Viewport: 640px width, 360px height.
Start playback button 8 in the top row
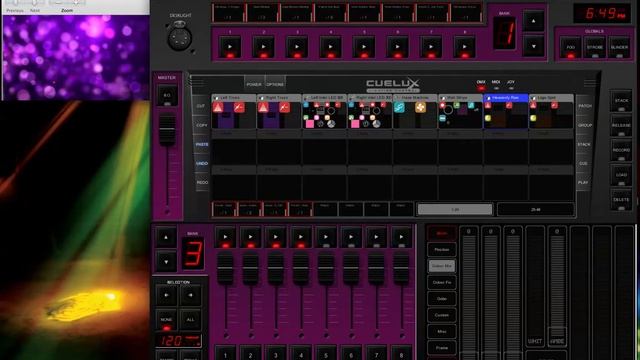pyautogui.click(x=464, y=48)
